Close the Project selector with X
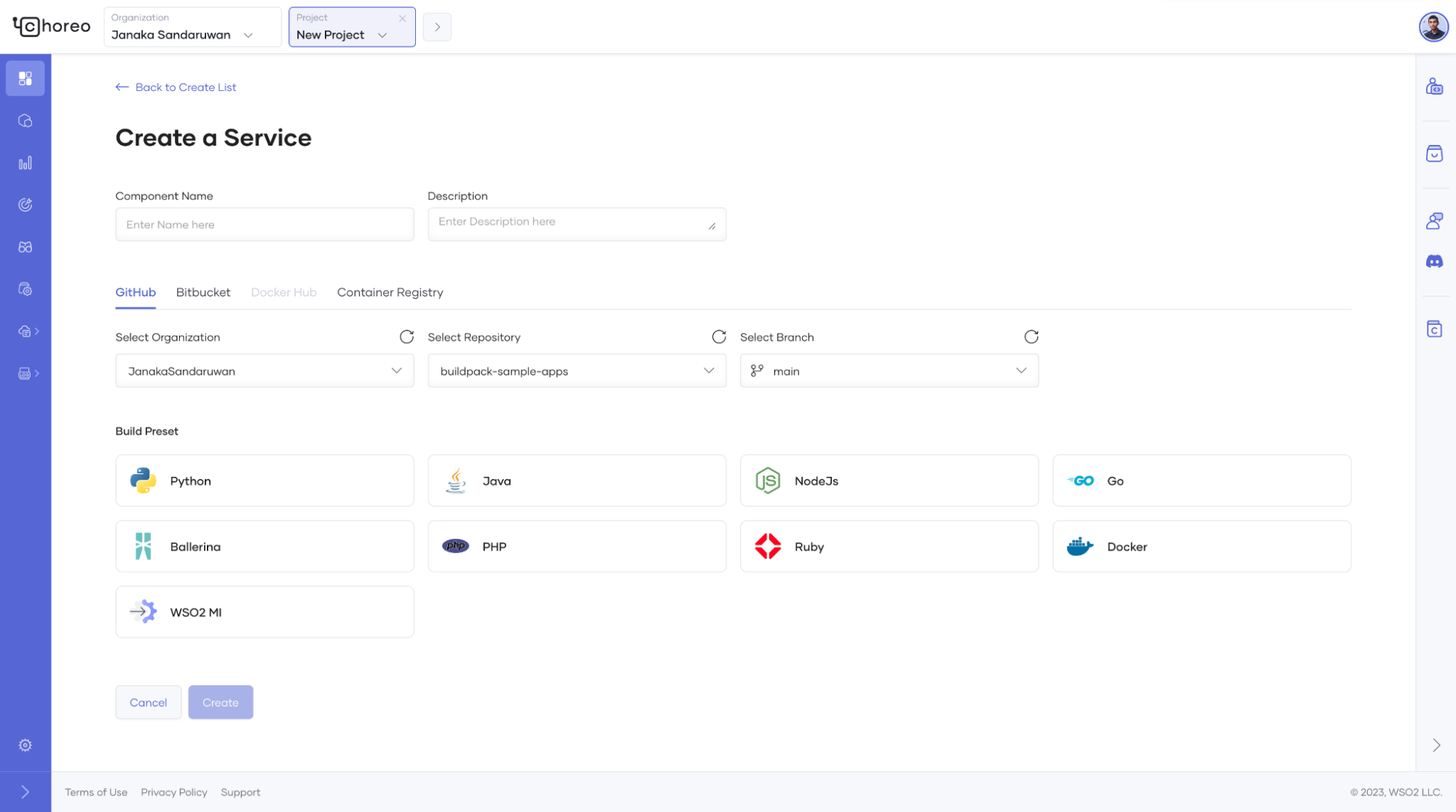 click(402, 18)
